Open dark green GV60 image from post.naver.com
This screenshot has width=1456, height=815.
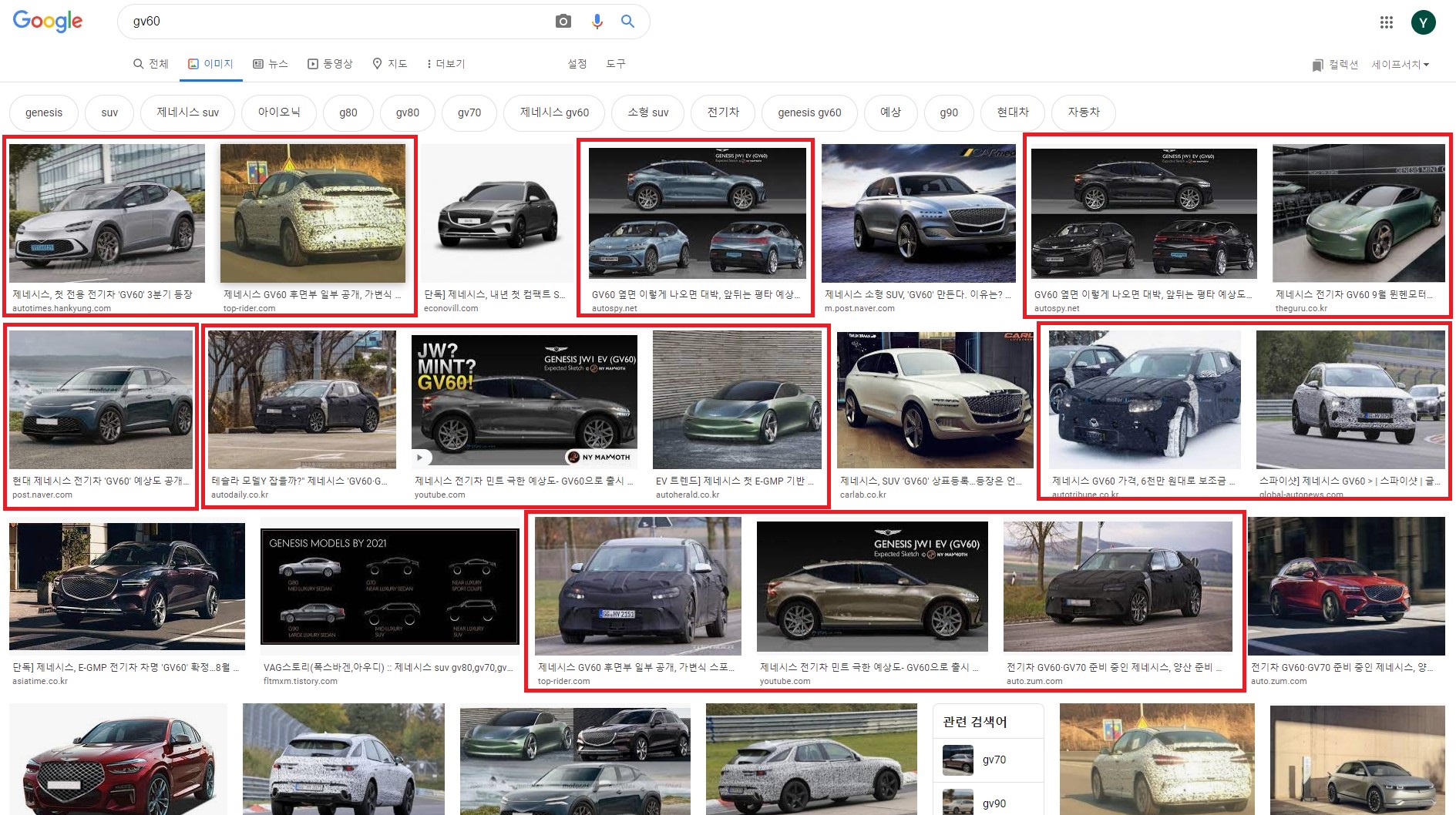101,400
